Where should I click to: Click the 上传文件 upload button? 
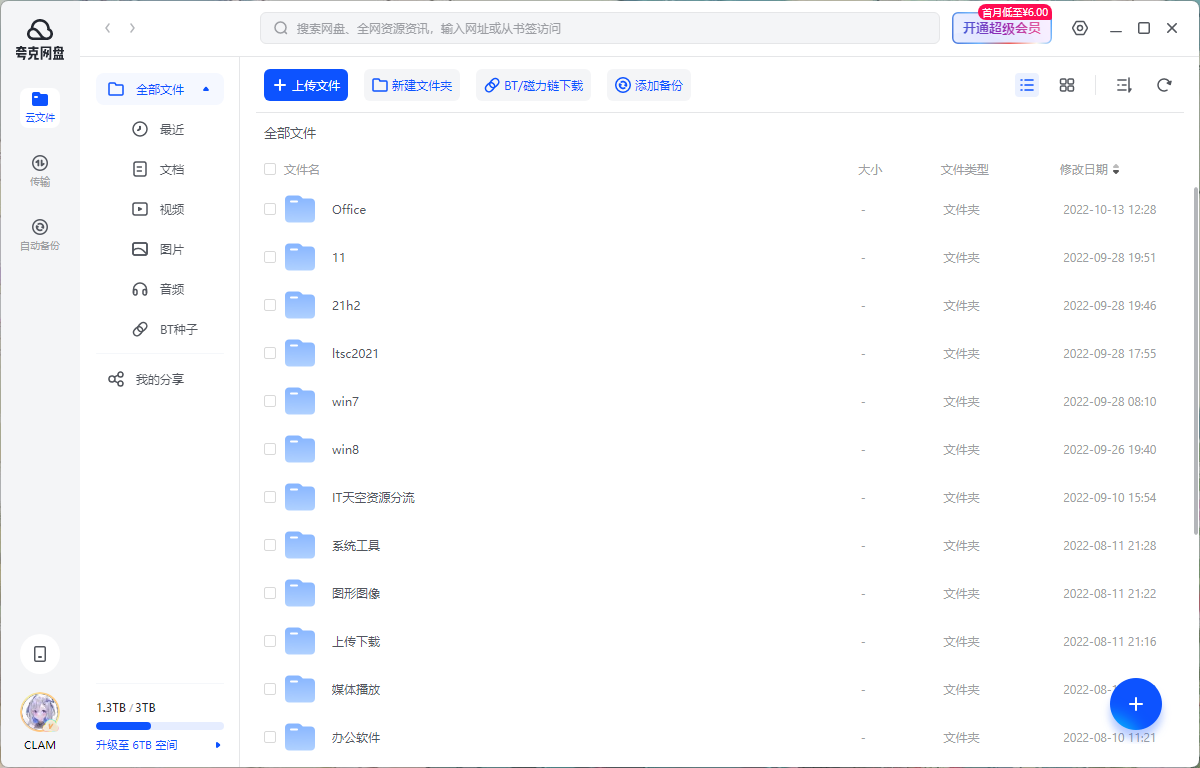click(305, 85)
